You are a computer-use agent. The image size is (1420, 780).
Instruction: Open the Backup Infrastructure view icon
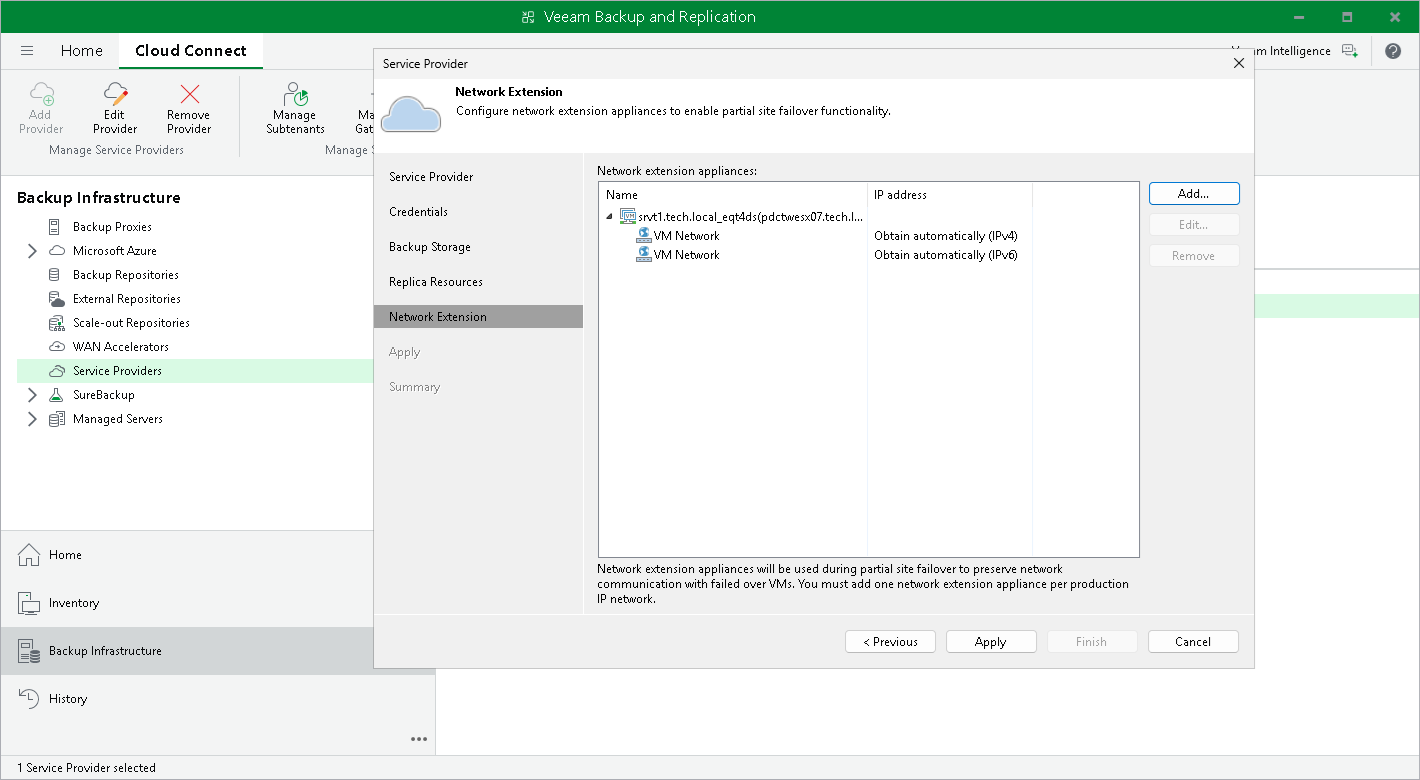[x=29, y=651]
